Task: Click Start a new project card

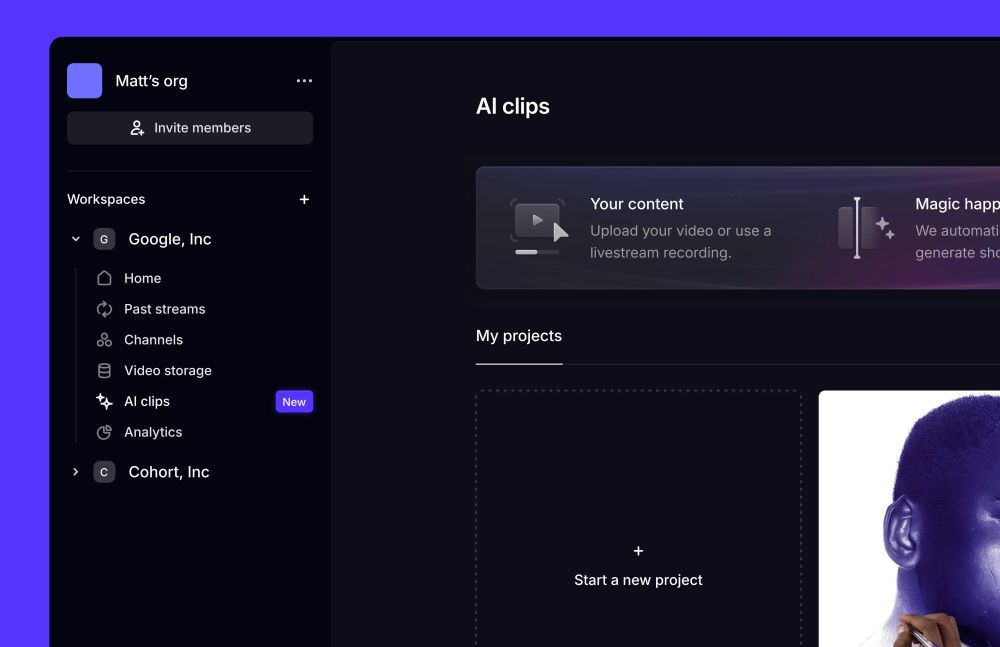Action: tap(638, 518)
